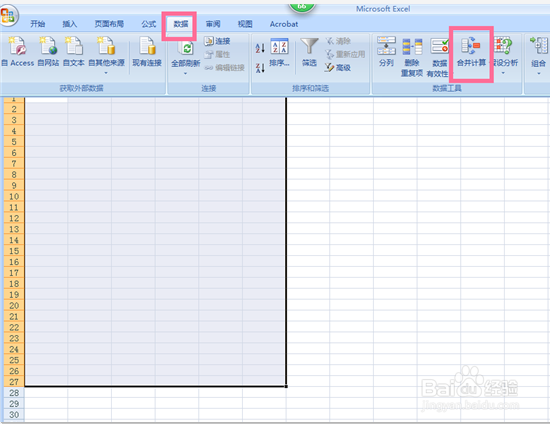Select row header 15
The width and height of the screenshot is (550, 424).
(x=14, y=251)
